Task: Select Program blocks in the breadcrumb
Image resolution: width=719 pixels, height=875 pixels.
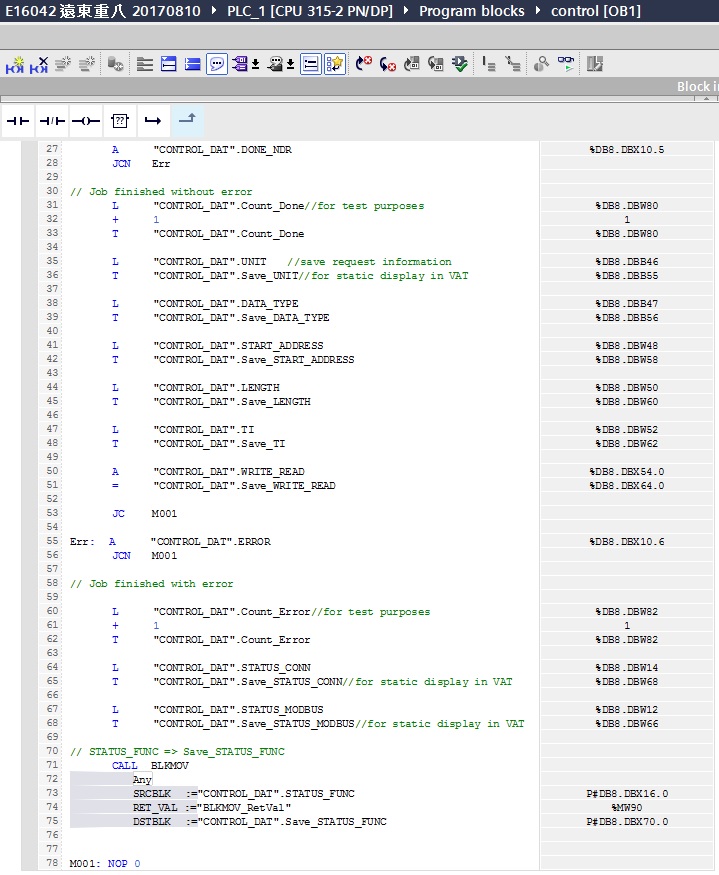Action: tap(471, 12)
